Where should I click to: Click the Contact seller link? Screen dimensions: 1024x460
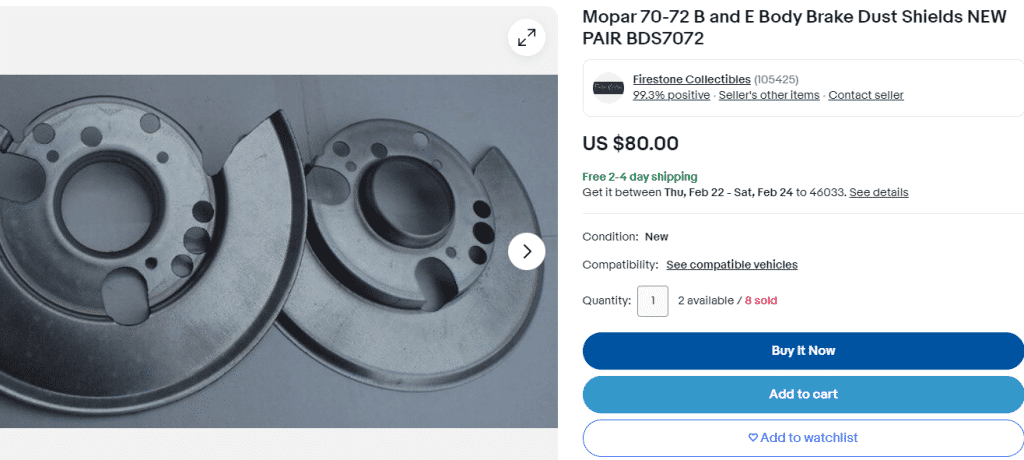tap(865, 95)
